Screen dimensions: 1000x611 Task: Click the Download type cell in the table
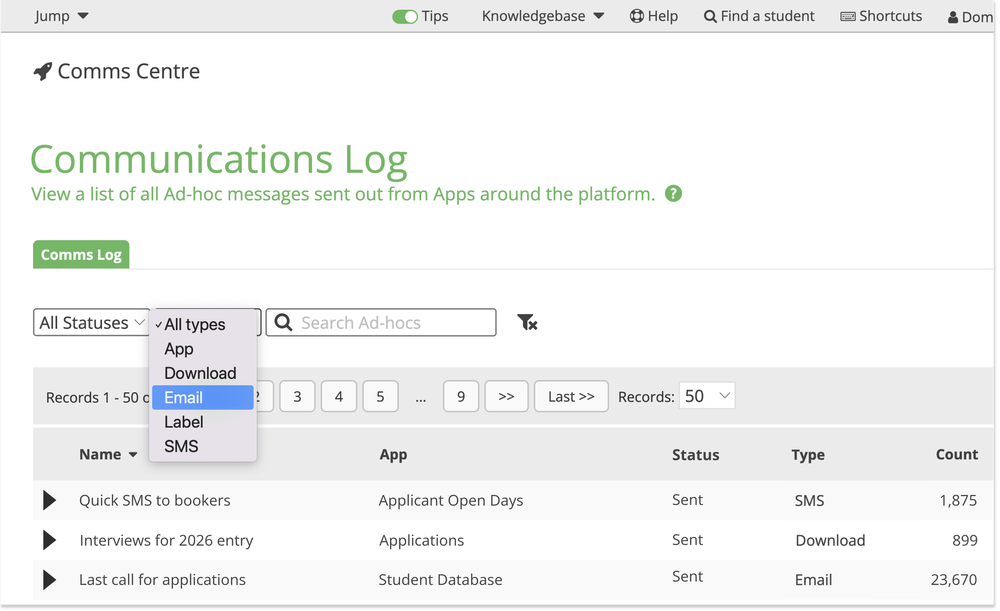point(830,540)
